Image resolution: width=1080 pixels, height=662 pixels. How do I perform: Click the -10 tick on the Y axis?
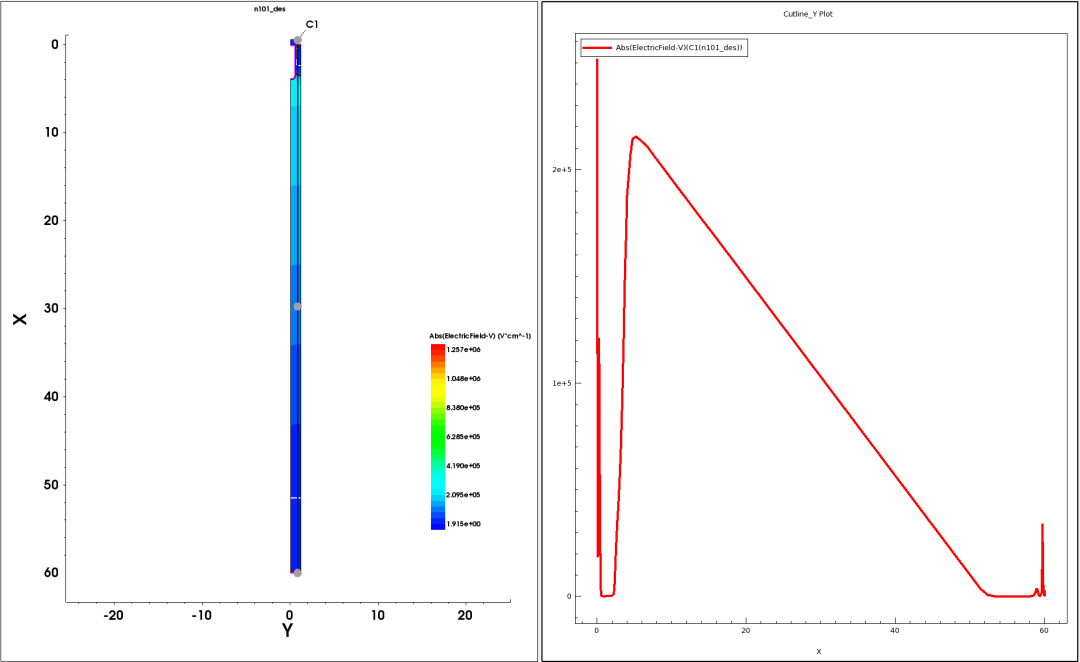(202, 615)
